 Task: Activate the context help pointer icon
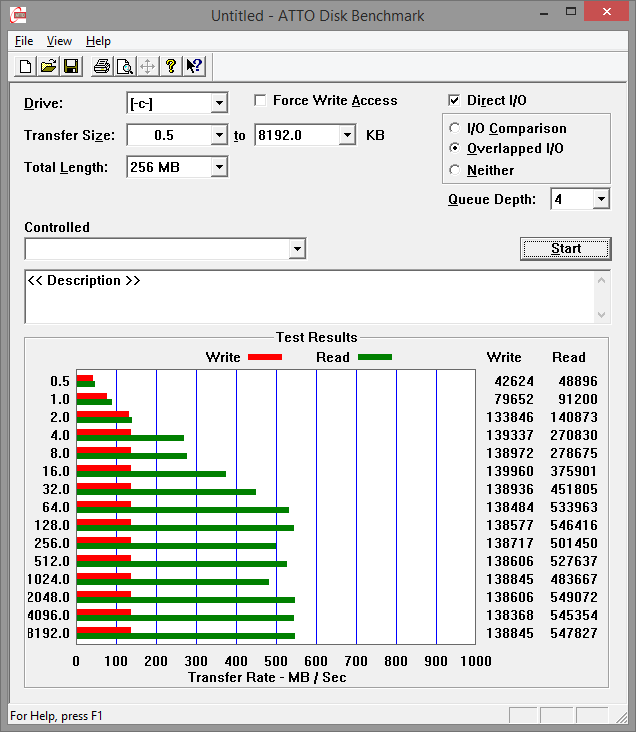[x=194, y=66]
